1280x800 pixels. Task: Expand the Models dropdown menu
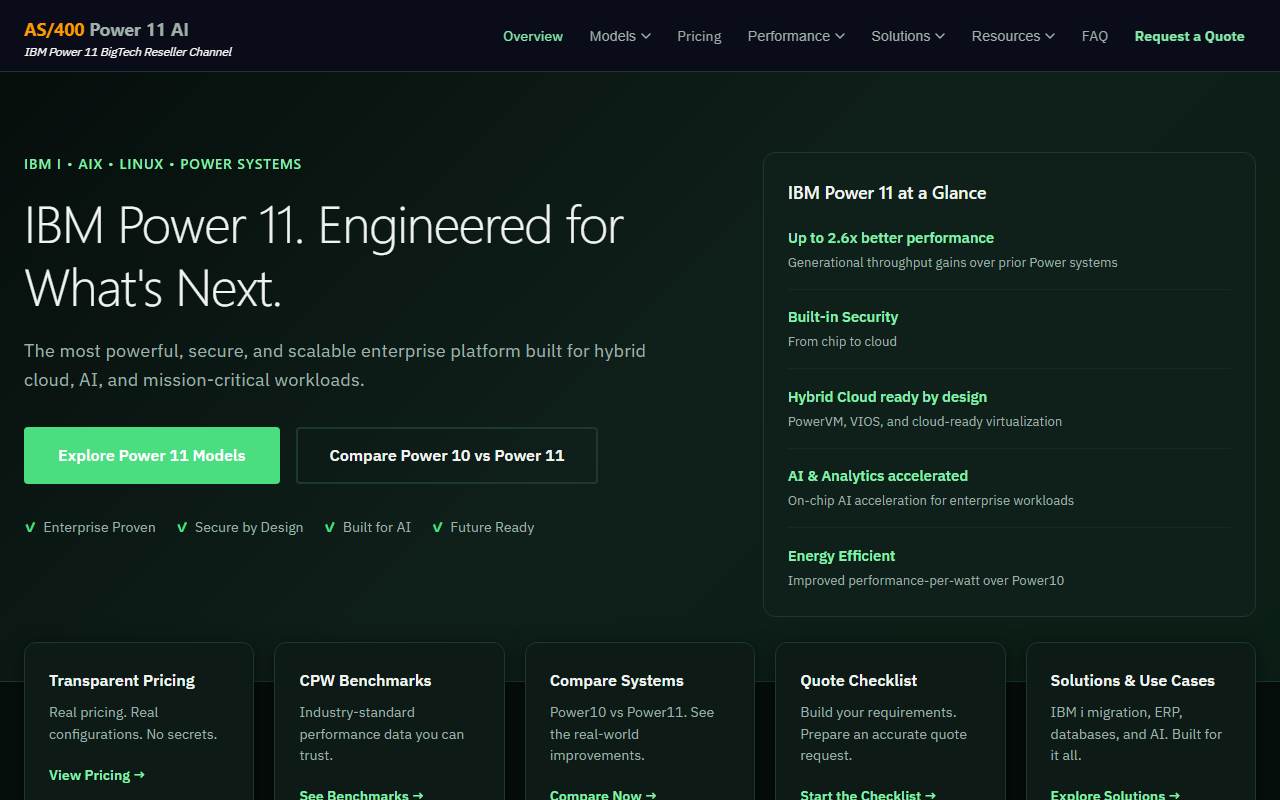(620, 36)
